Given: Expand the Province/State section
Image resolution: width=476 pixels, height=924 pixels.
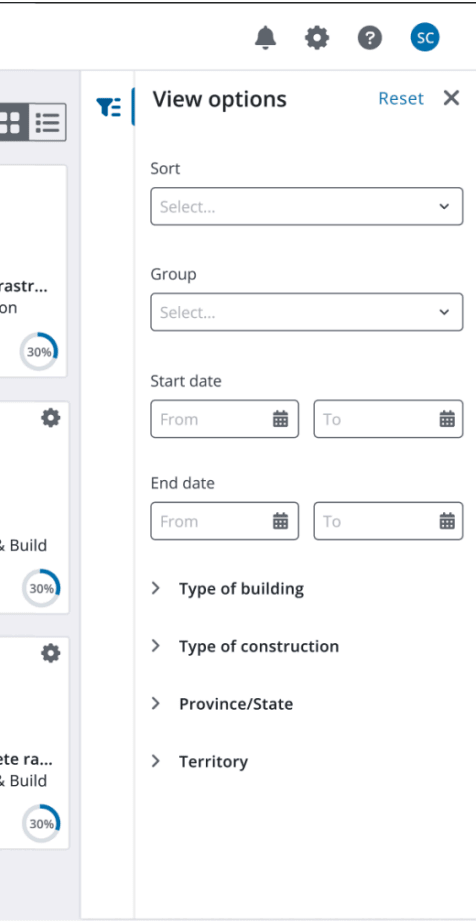Looking at the screenshot, I should [222, 704].
